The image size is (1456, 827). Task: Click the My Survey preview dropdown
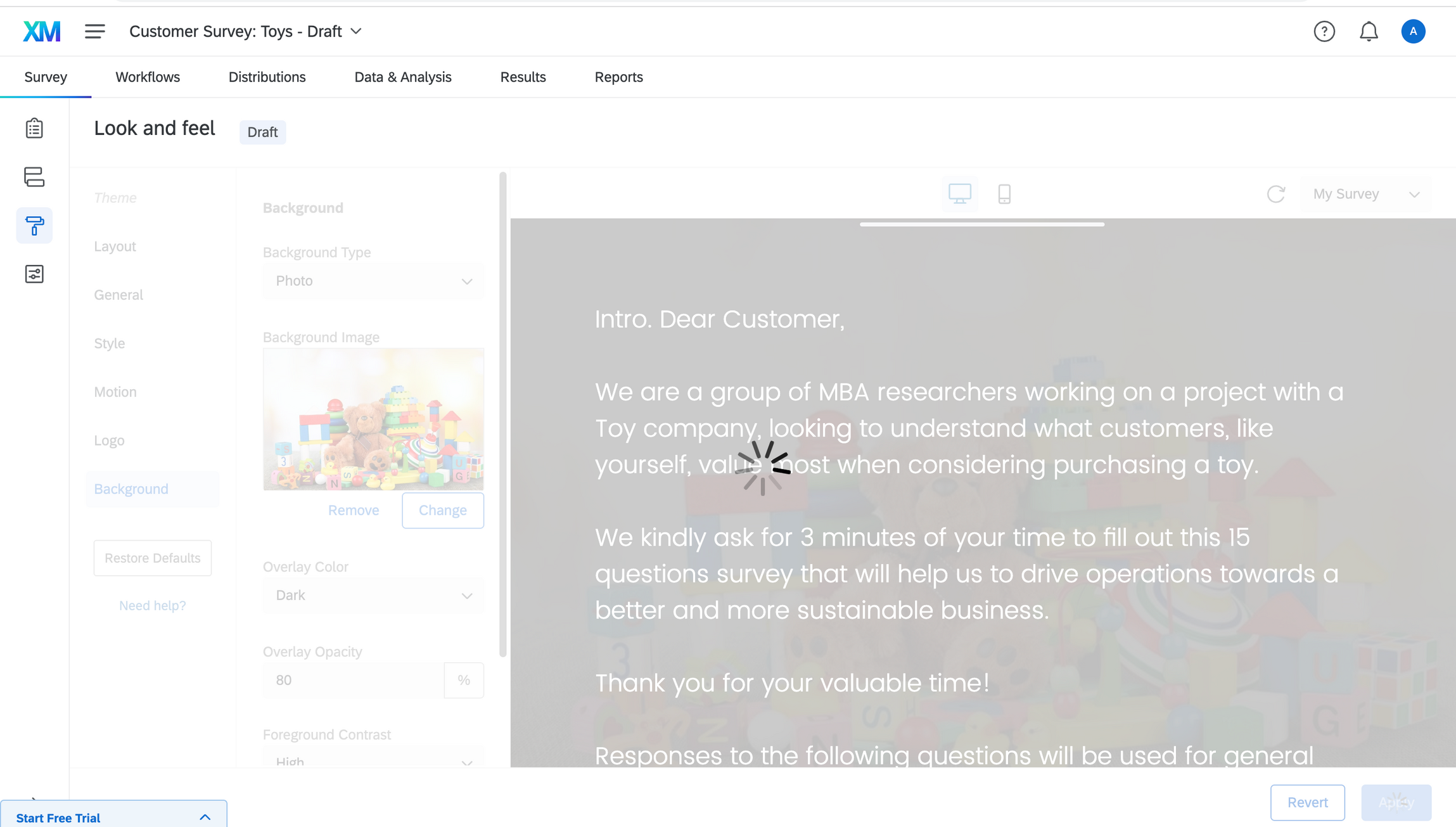[x=1365, y=193]
